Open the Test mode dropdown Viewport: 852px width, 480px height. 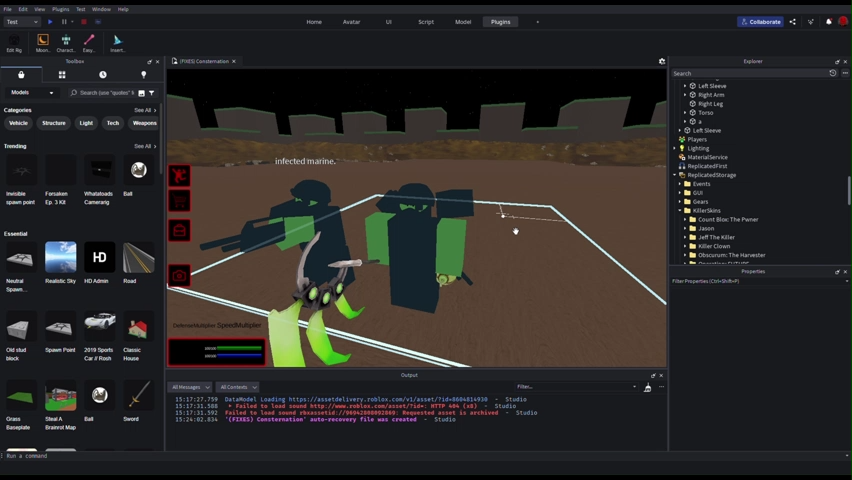coord(22,22)
